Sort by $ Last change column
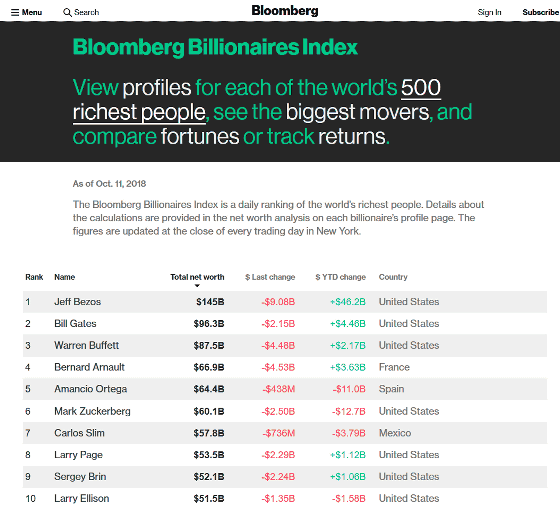The image size is (560, 510). pyautogui.click(x=270, y=277)
